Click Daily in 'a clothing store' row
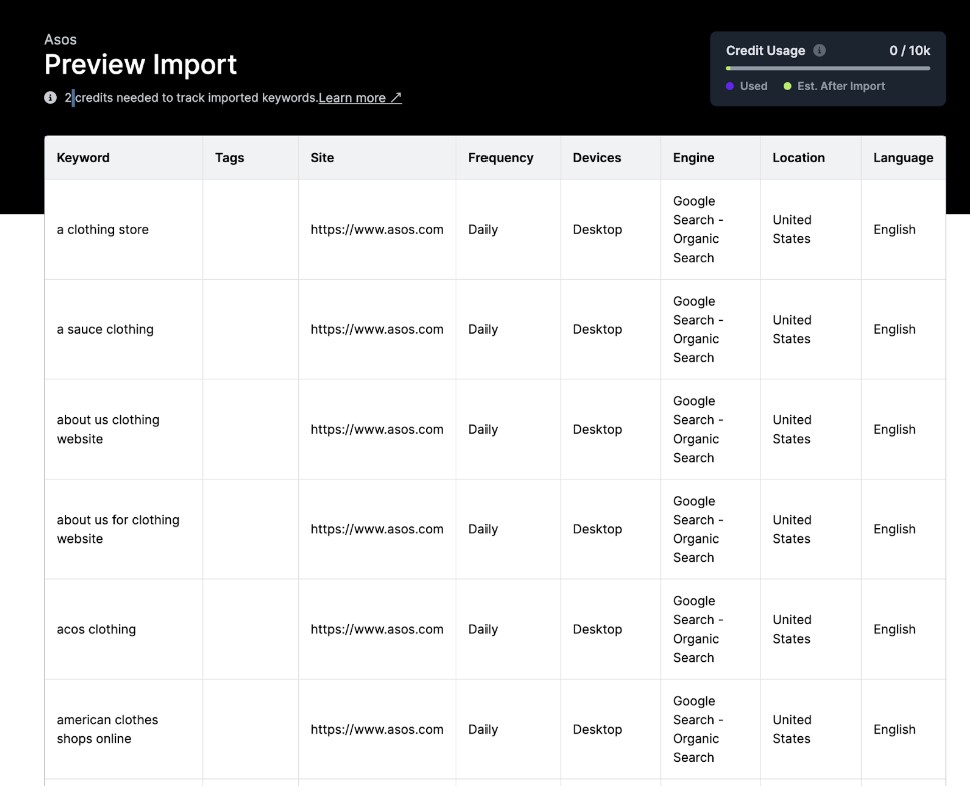 [483, 229]
